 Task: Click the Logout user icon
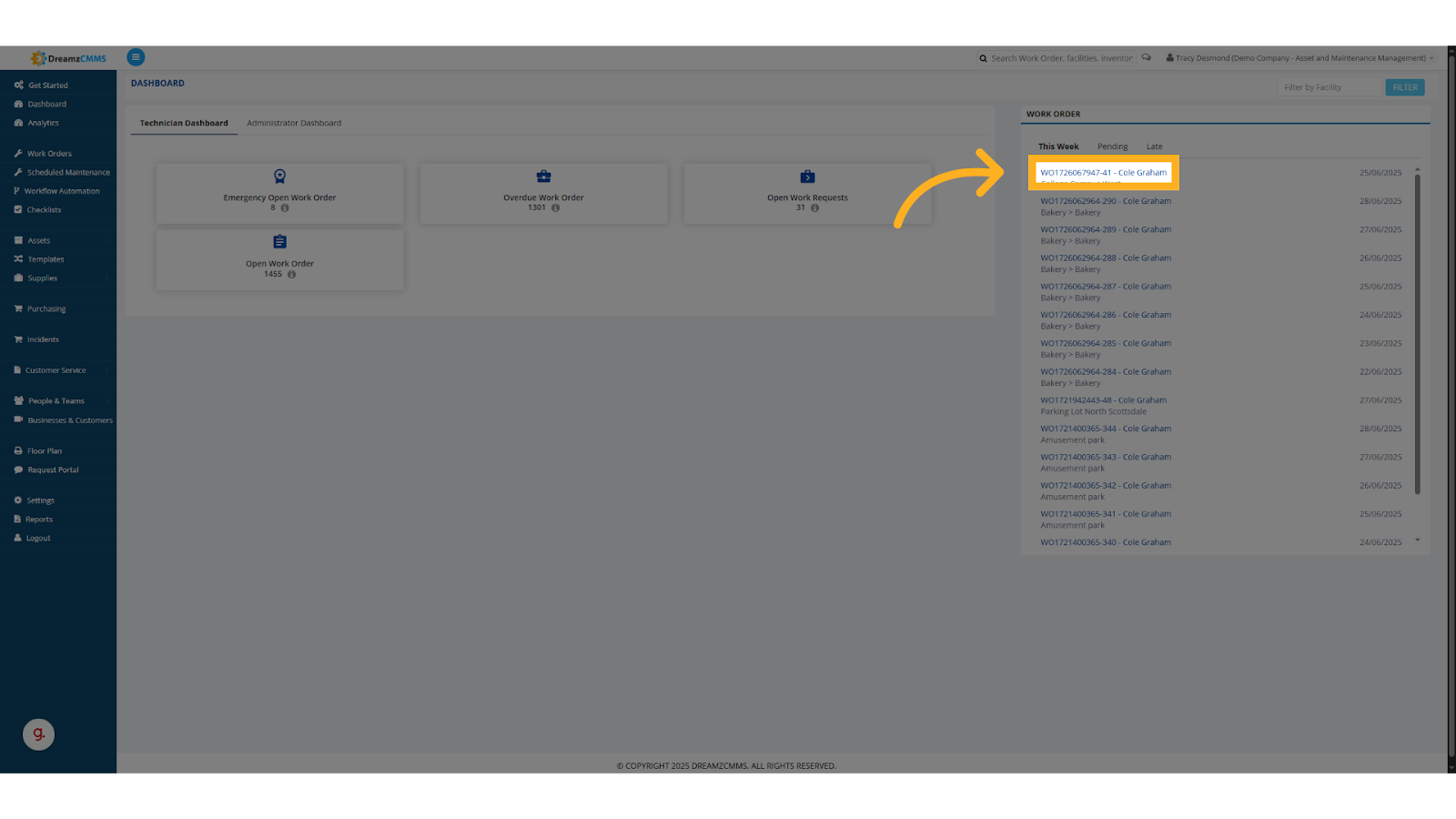point(18,538)
